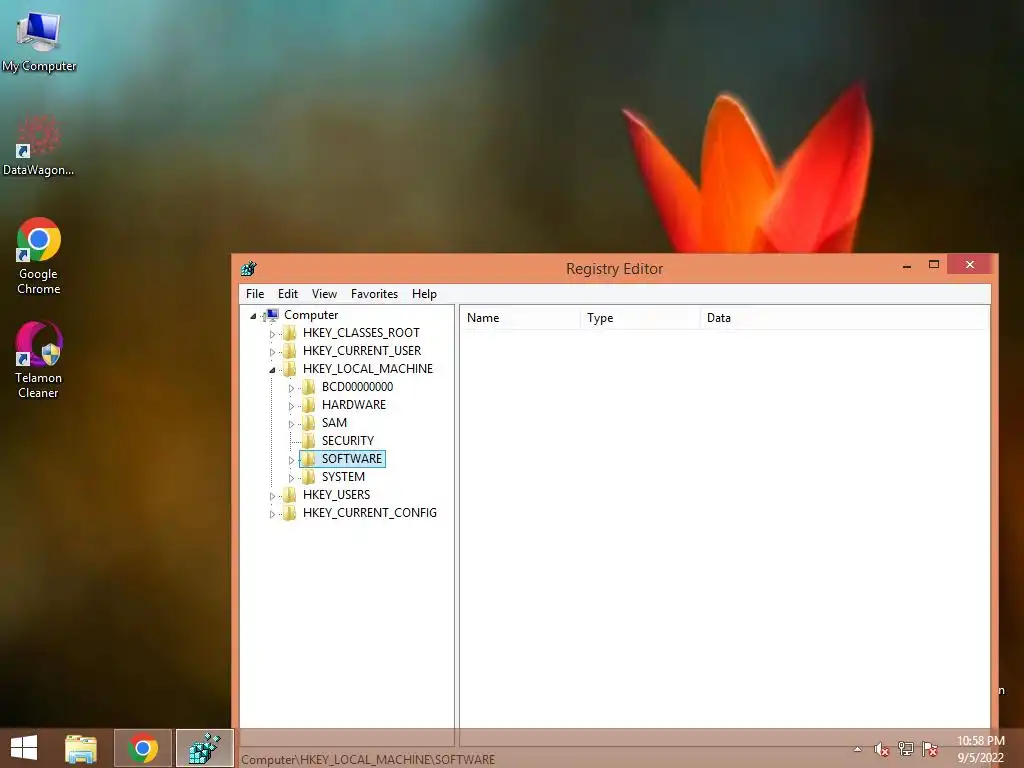
Task: Click the Action Center flag tray icon
Action: (930, 749)
